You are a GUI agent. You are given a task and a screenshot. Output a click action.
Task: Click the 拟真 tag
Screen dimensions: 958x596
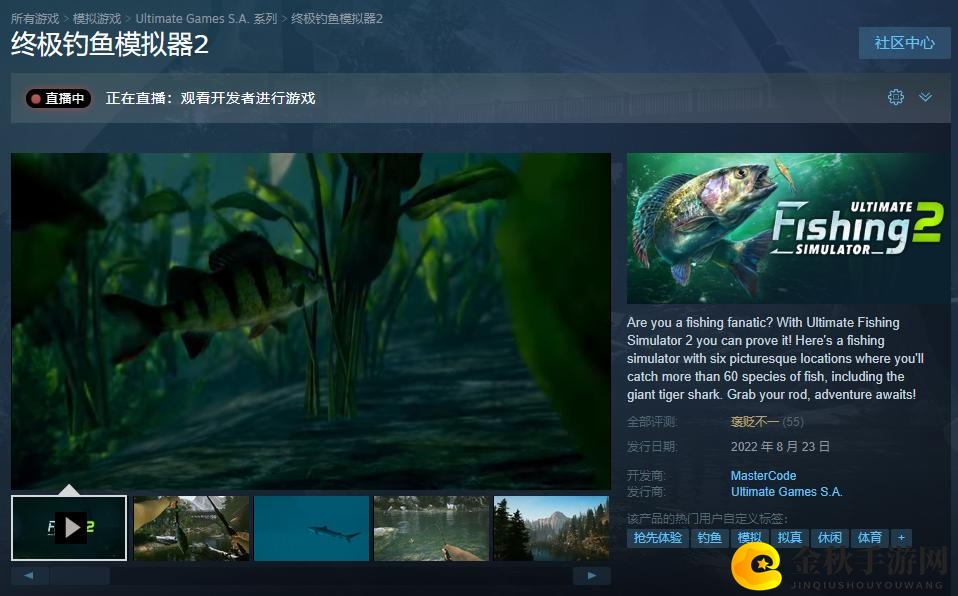(x=789, y=538)
